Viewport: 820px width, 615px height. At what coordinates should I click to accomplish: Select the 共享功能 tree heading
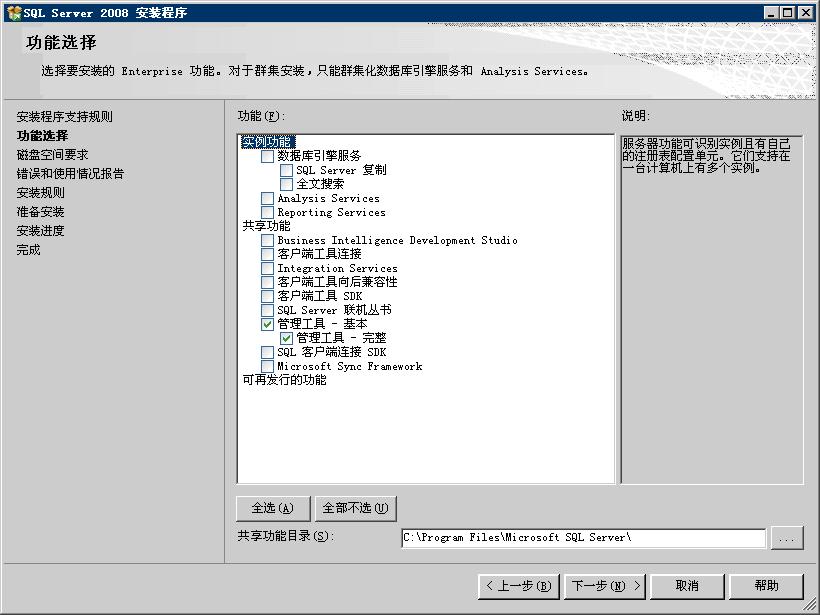click(x=266, y=226)
